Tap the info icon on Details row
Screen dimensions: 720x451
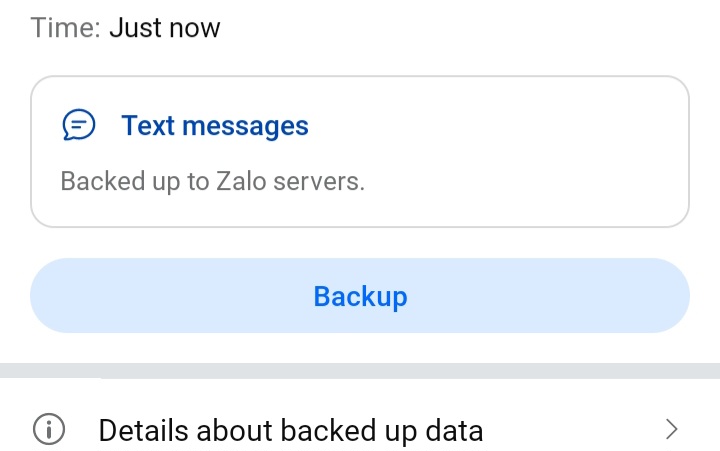tap(49, 430)
